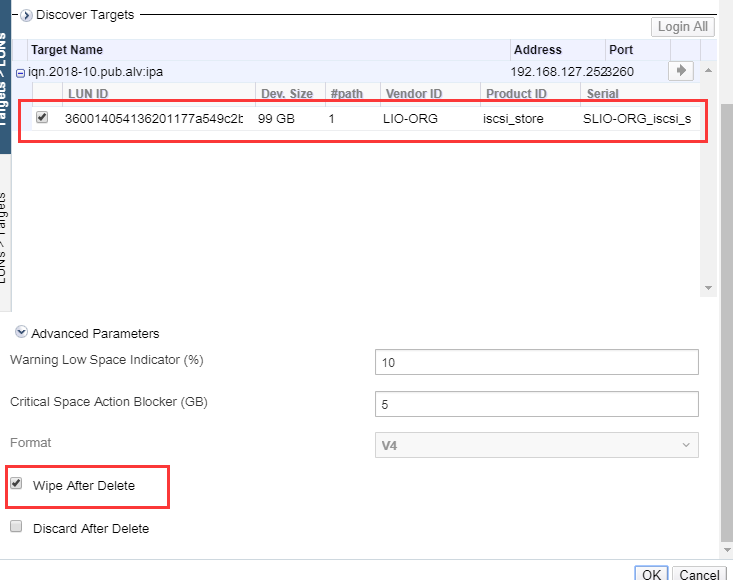Toggle the Wipe After Delete checkbox
This screenshot has height=580, width=733.
(x=16, y=483)
